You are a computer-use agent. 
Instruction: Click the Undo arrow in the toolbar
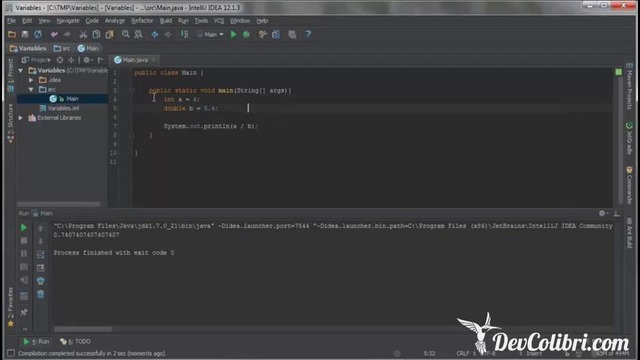pos(54,35)
